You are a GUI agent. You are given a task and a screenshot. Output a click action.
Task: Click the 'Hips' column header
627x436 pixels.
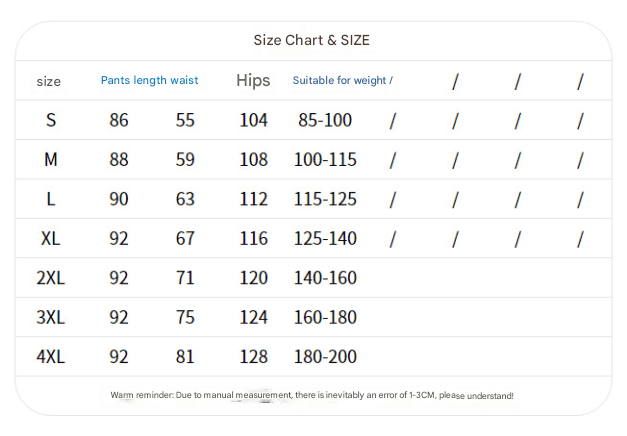point(253,81)
